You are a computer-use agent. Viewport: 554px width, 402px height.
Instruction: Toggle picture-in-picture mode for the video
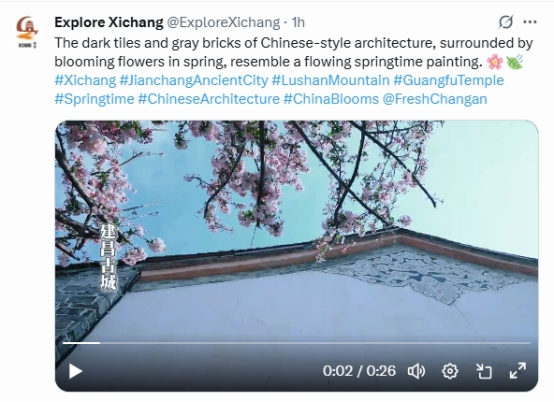click(484, 372)
